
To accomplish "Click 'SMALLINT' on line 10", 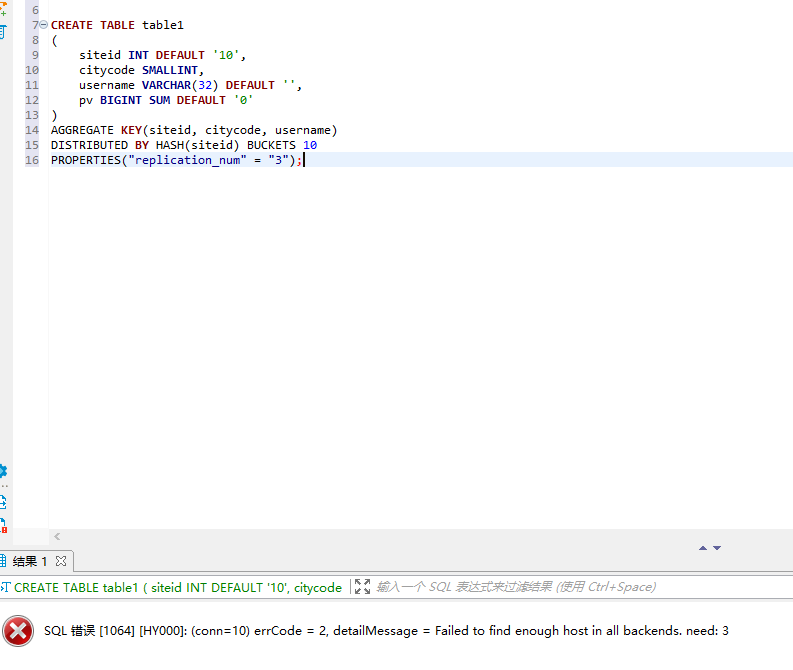I will pos(170,70).
